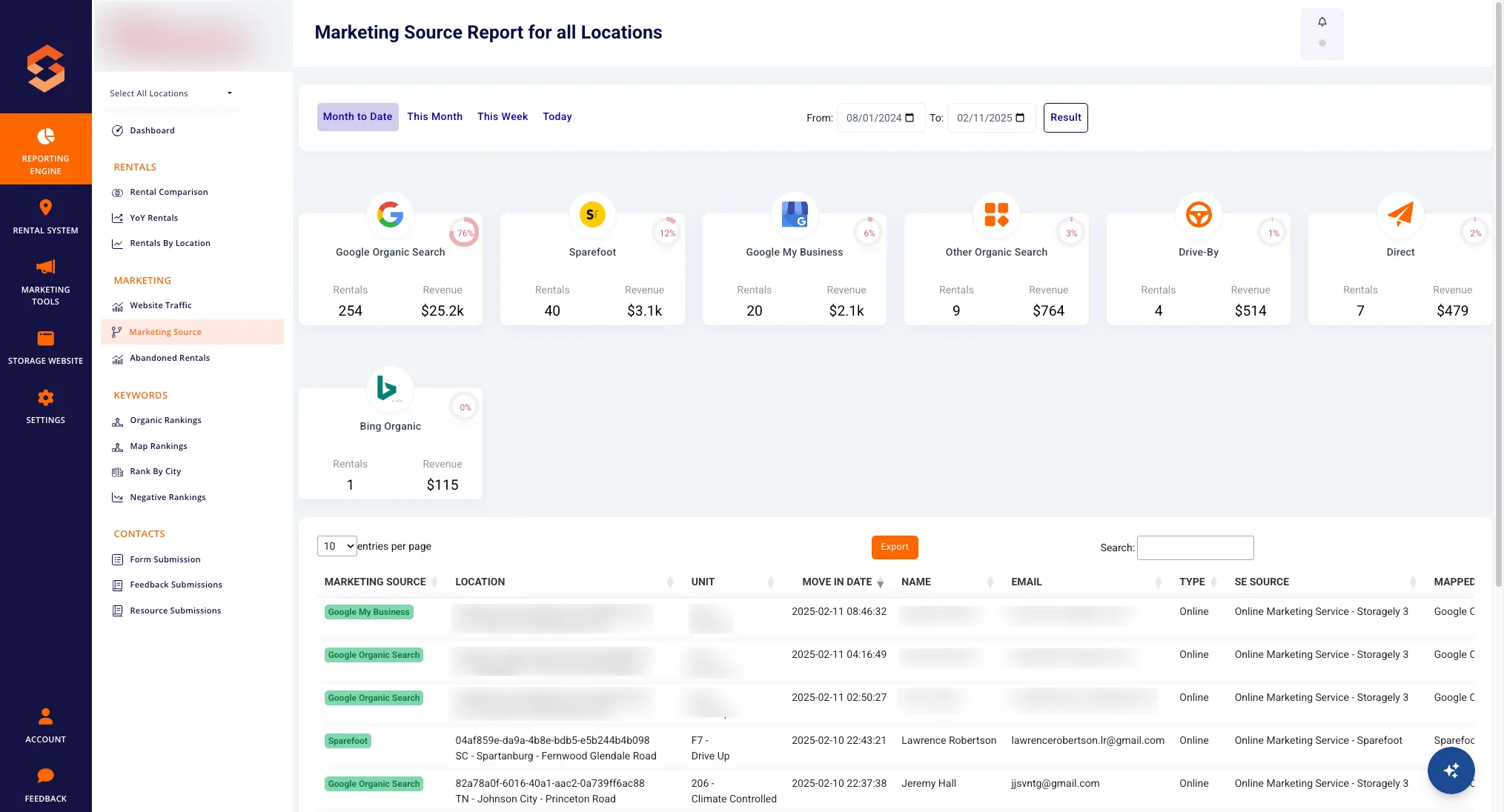This screenshot has height=812, width=1504.
Task: Open Abandoned Rentals in the sidebar
Action: [170, 358]
